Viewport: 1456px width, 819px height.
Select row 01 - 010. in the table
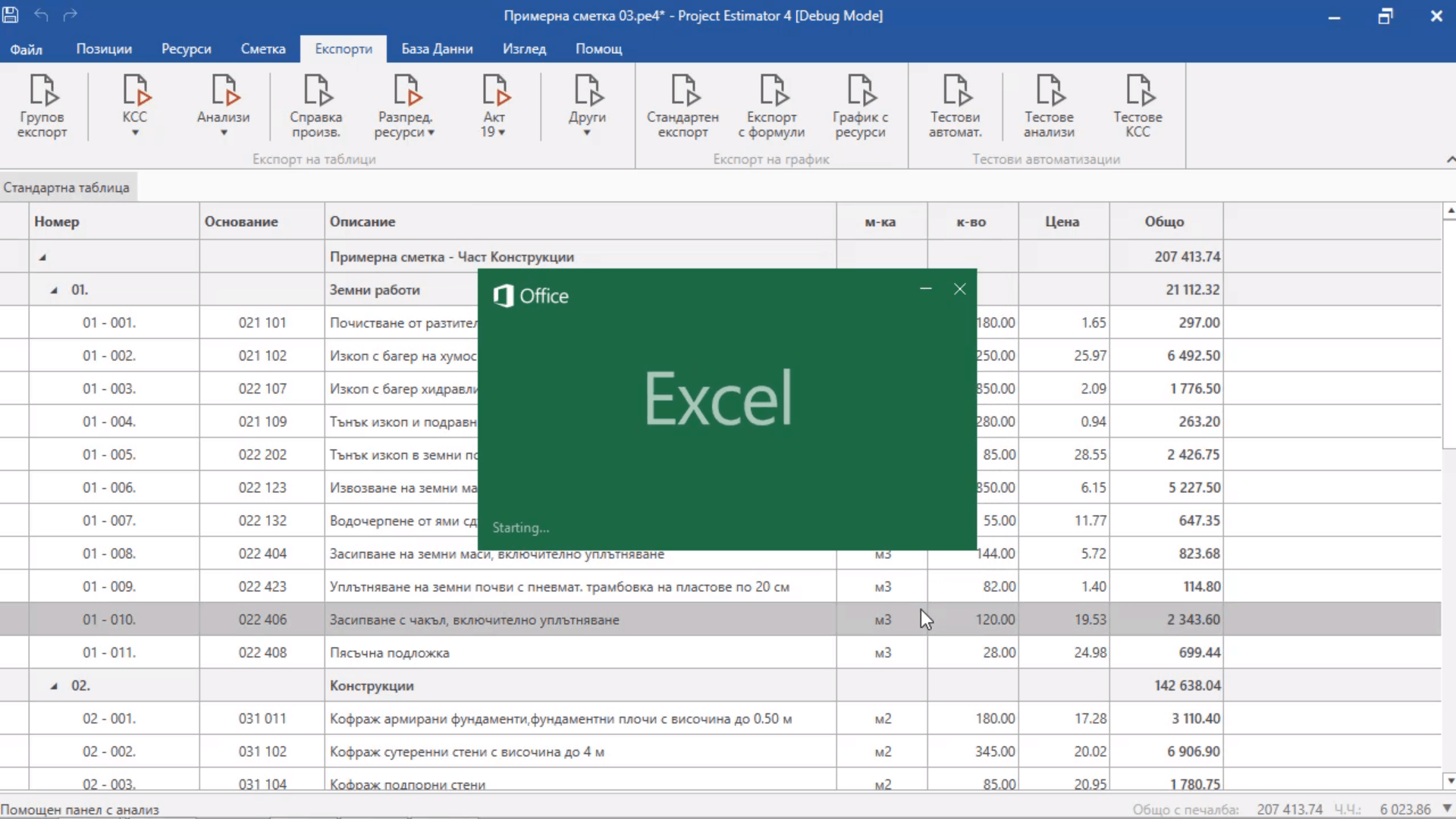720,620
